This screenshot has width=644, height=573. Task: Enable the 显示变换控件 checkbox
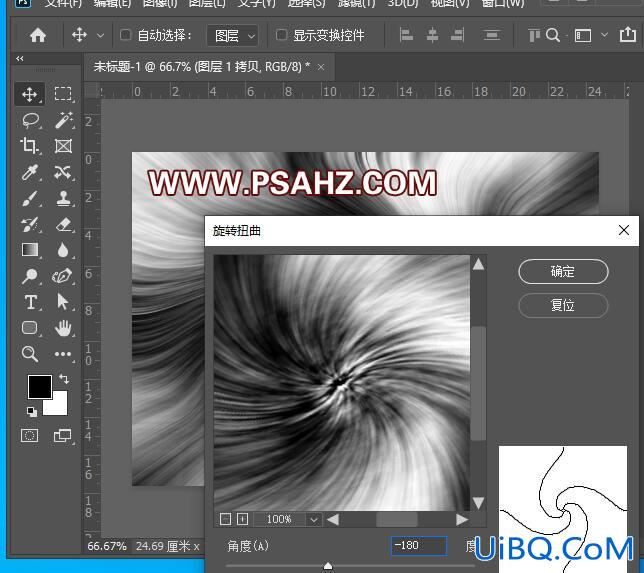click(x=281, y=35)
